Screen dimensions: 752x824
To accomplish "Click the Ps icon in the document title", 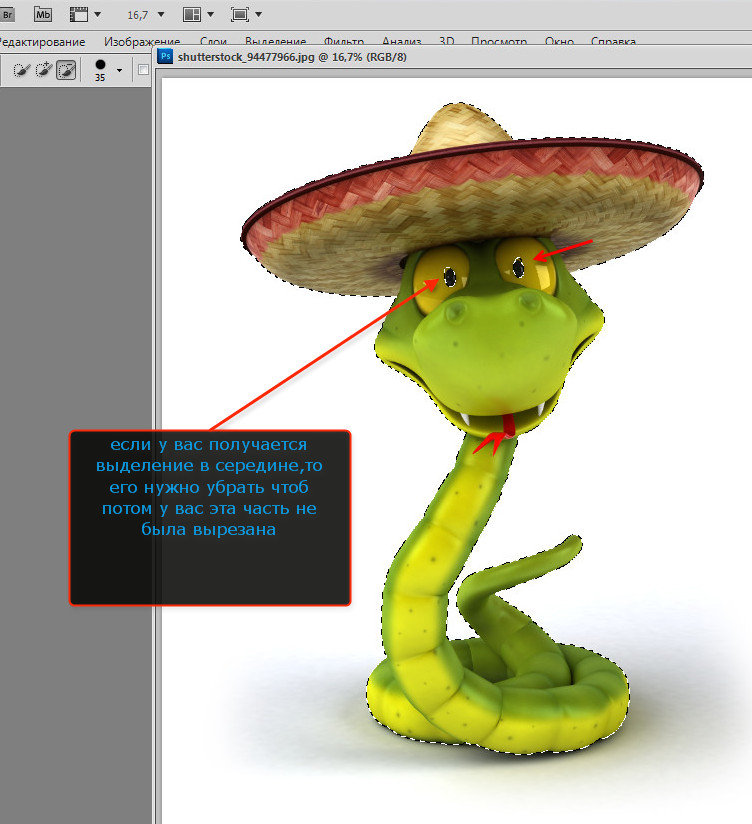I will [x=166, y=57].
